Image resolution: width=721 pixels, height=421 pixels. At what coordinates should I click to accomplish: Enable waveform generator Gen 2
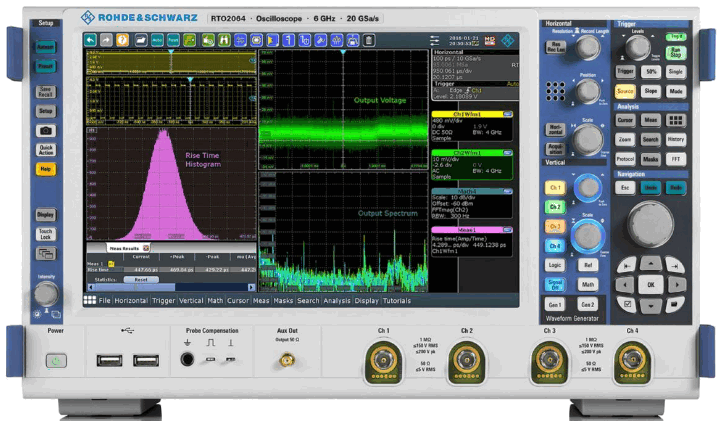pos(588,304)
